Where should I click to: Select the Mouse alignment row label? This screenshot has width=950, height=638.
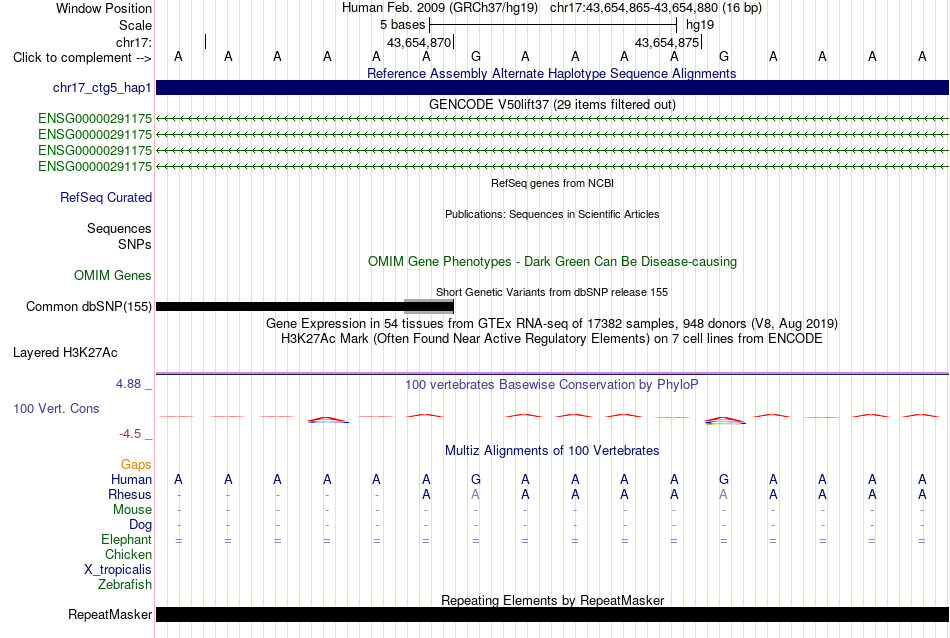click(132, 510)
